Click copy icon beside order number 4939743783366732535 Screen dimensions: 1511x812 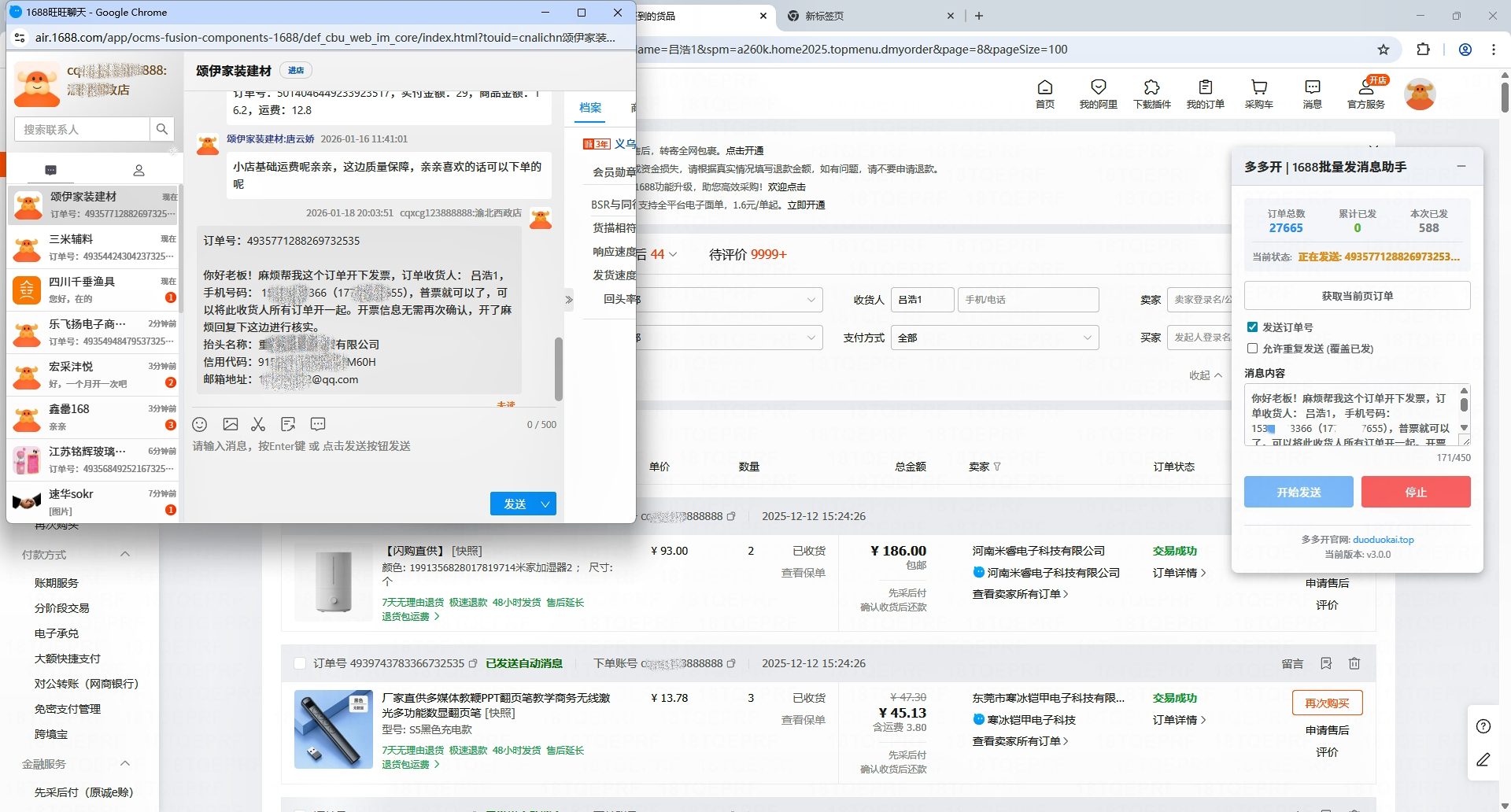(x=473, y=663)
